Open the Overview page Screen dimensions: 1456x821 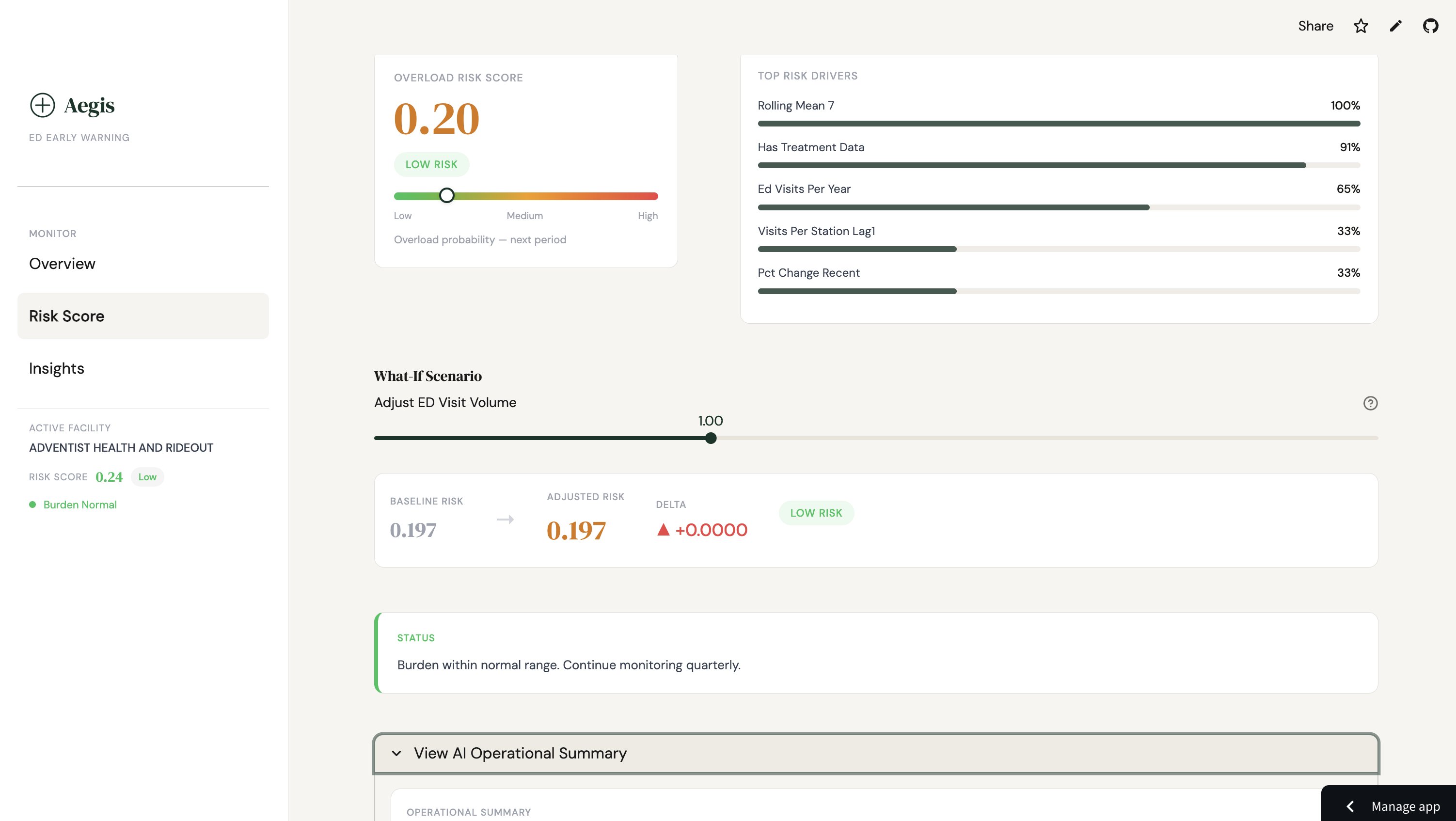click(62, 264)
